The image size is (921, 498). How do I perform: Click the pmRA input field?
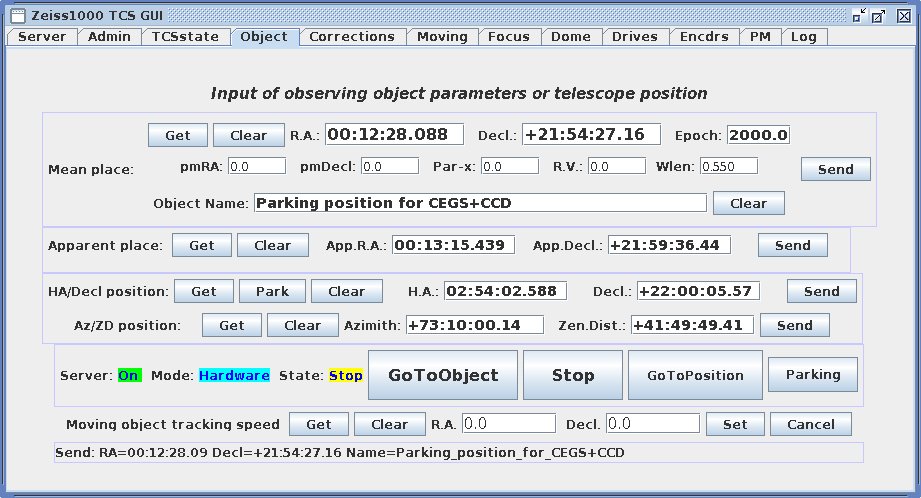257,166
